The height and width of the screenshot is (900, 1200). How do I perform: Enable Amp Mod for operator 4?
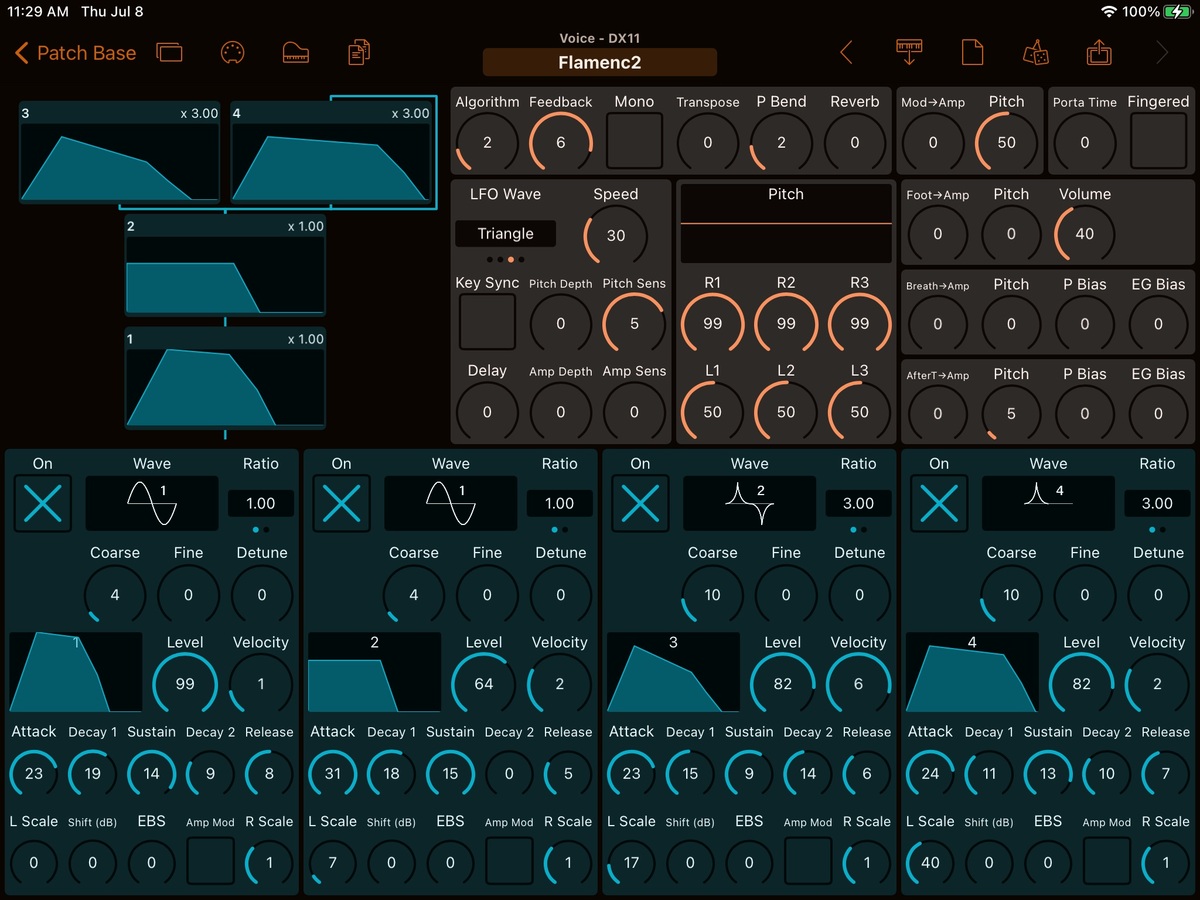(x=1107, y=861)
